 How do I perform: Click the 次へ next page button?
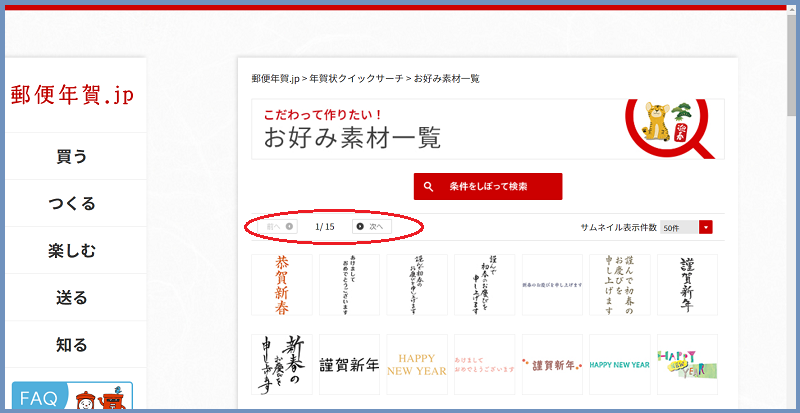pos(372,226)
